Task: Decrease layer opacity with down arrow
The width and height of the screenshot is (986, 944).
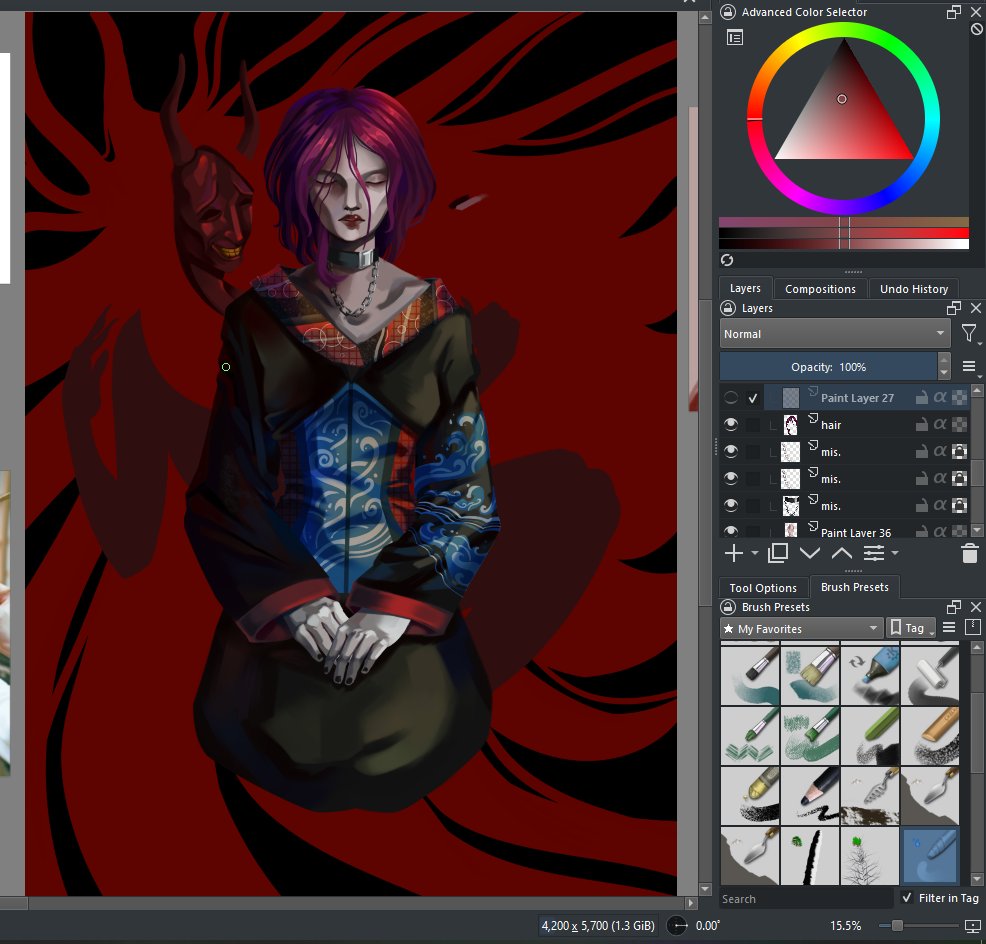Action: coord(944,374)
